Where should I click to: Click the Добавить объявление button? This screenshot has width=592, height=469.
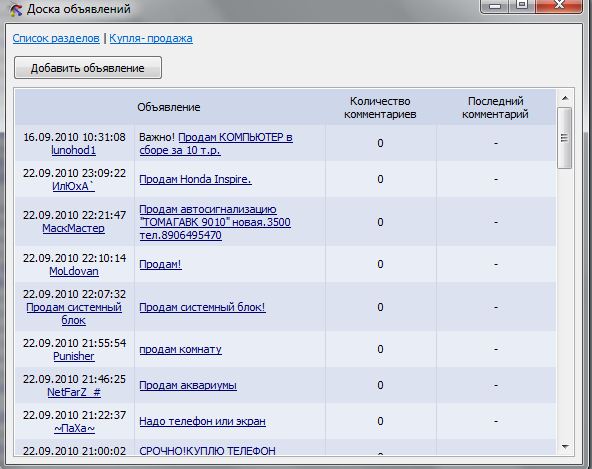pyautogui.click(x=88, y=68)
